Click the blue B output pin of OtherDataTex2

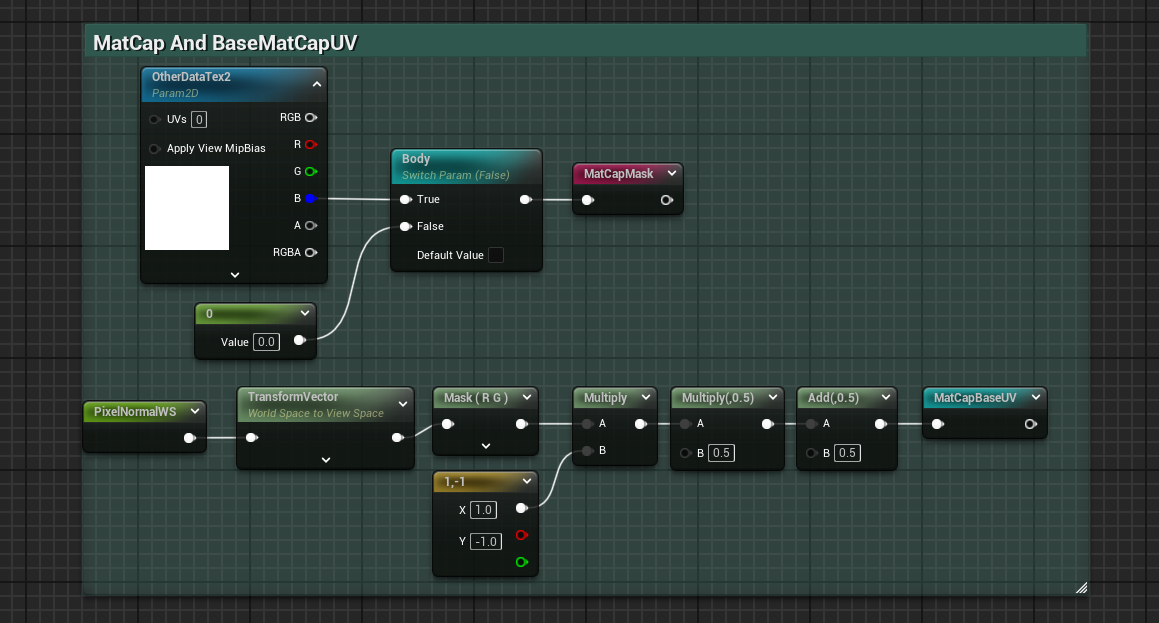point(311,199)
